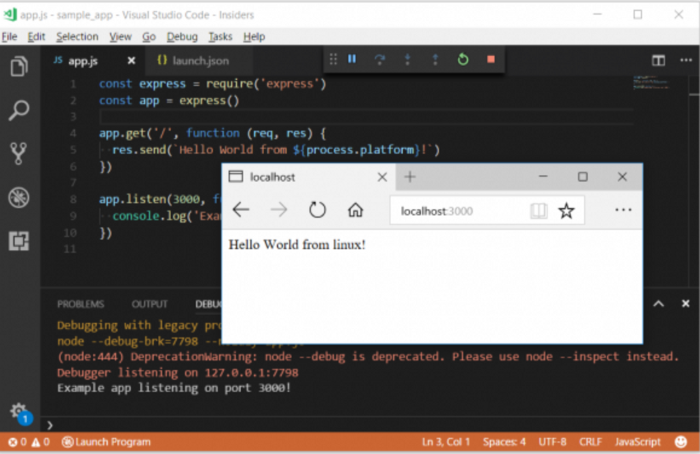Viewport: 700px width, 454px height.
Task: Stop the debug session
Action: pyautogui.click(x=491, y=59)
